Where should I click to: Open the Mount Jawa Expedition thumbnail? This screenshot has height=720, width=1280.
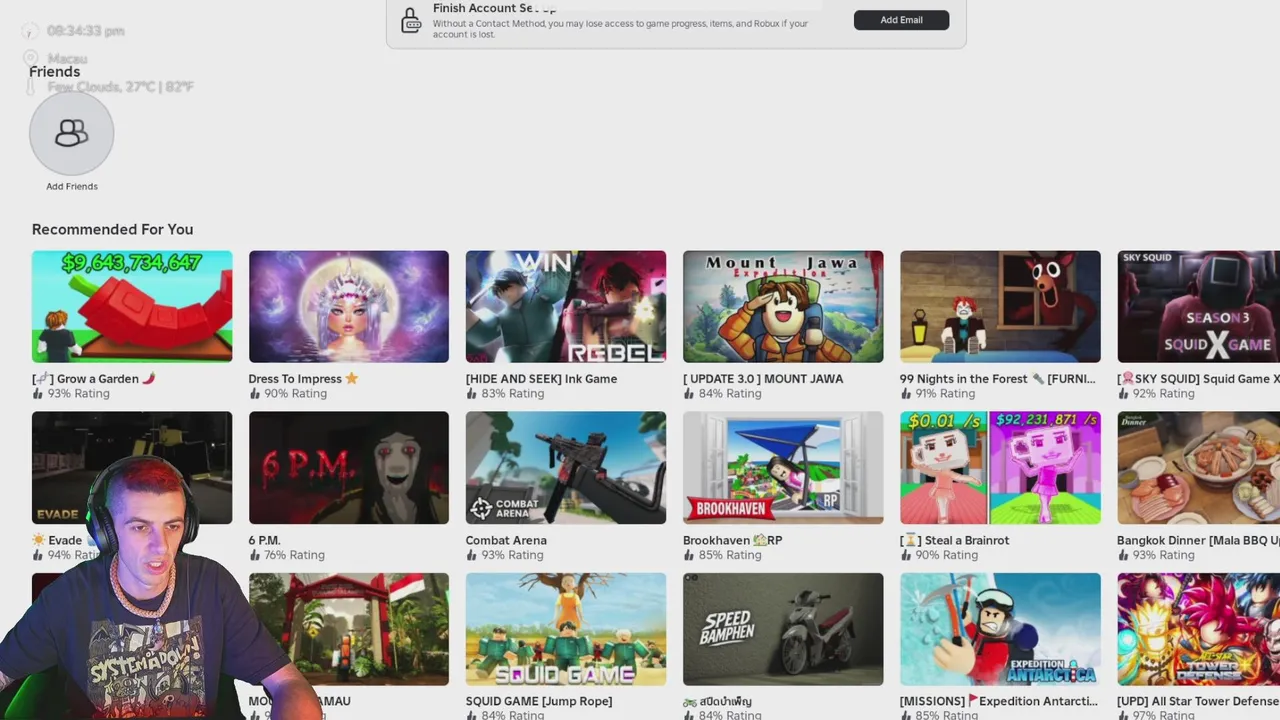click(x=783, y=306)
